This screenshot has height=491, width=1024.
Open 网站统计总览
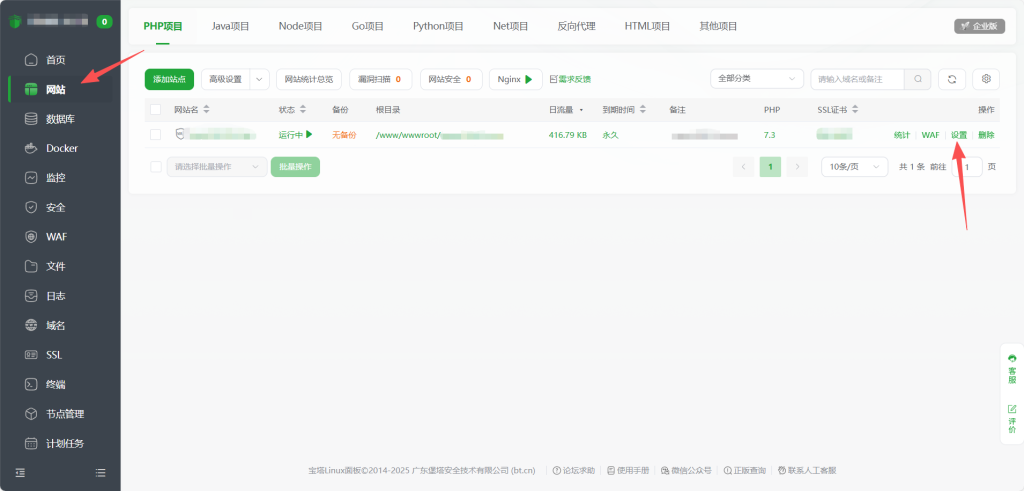[x=309, y=79]
